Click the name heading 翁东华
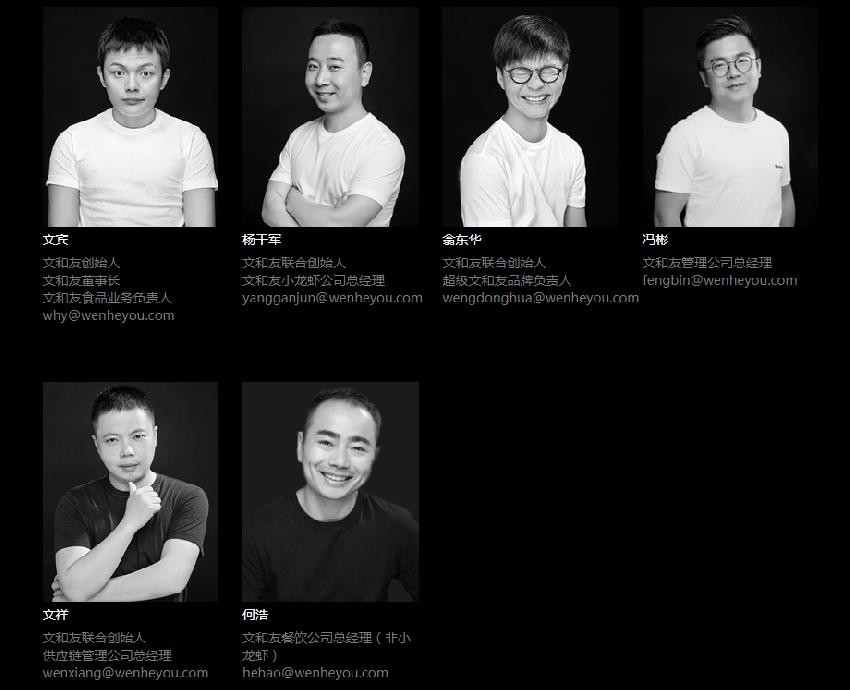 pos(461,239)
